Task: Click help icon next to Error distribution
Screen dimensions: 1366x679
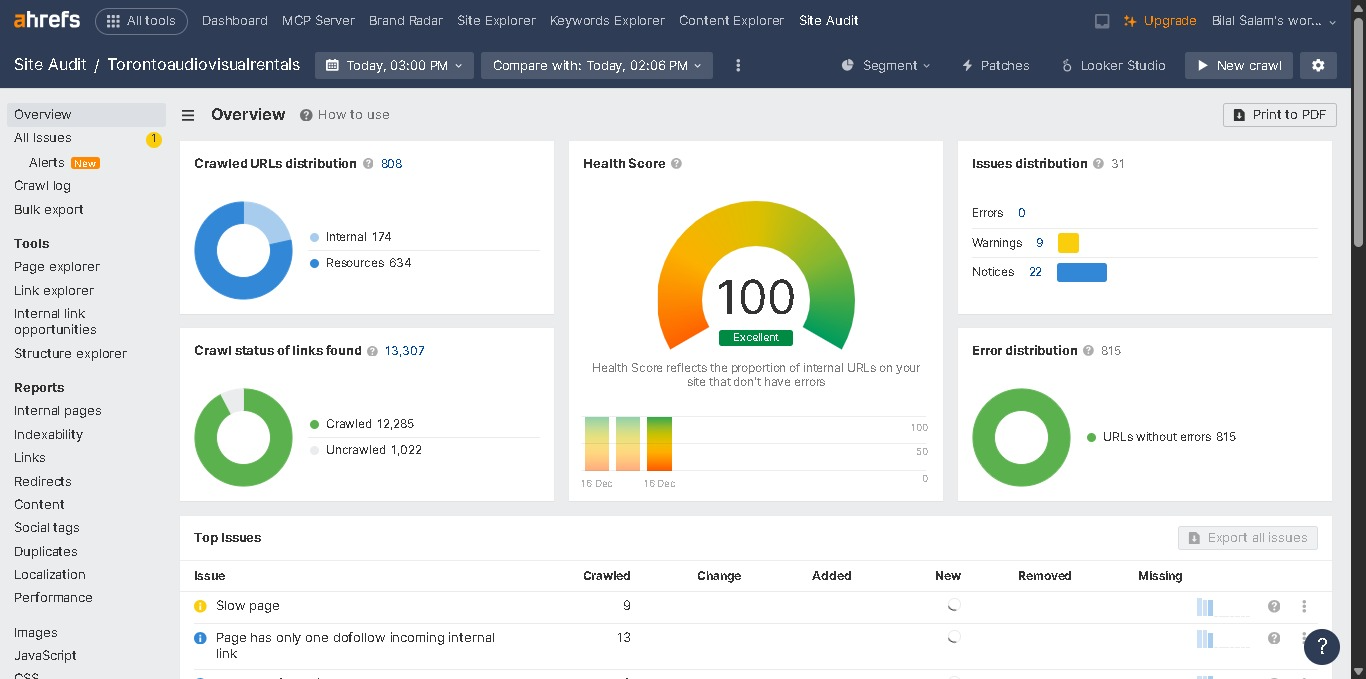Action: 1088,351
